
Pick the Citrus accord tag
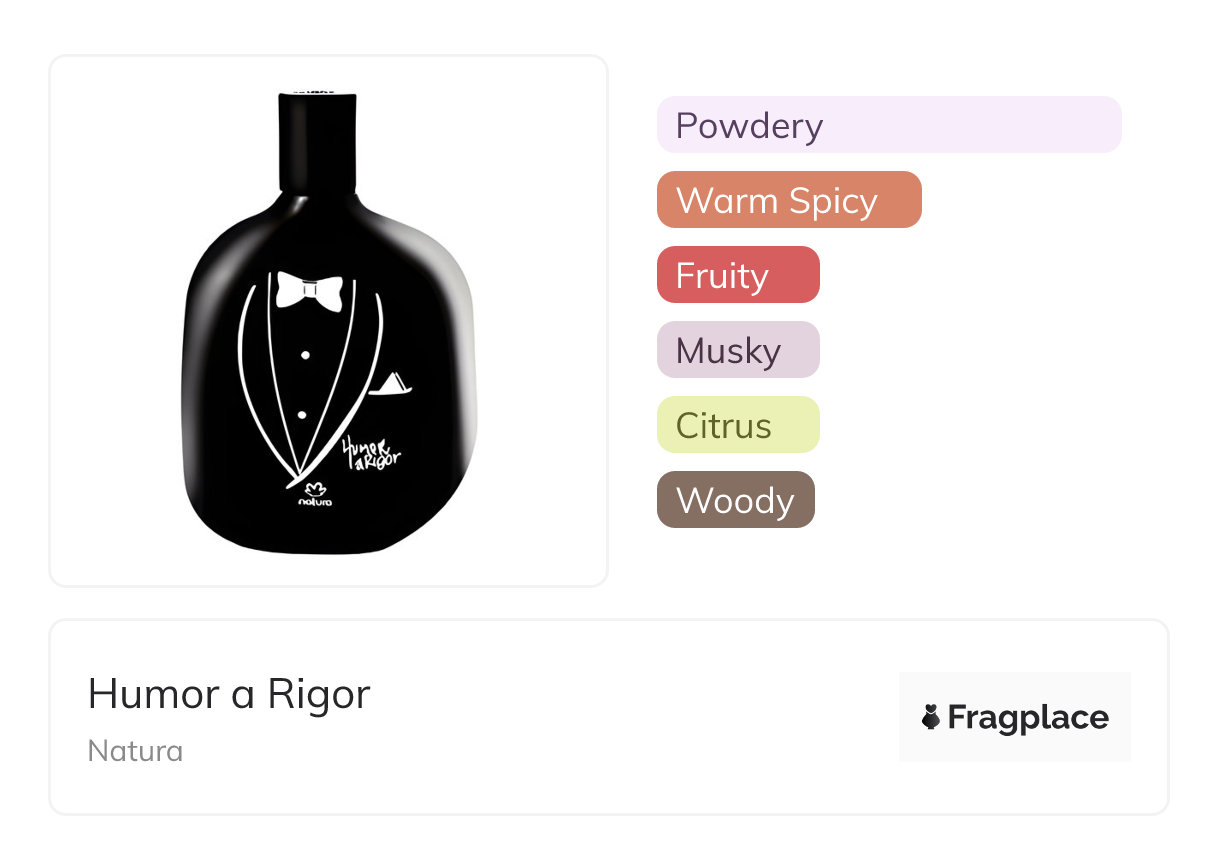738,425
